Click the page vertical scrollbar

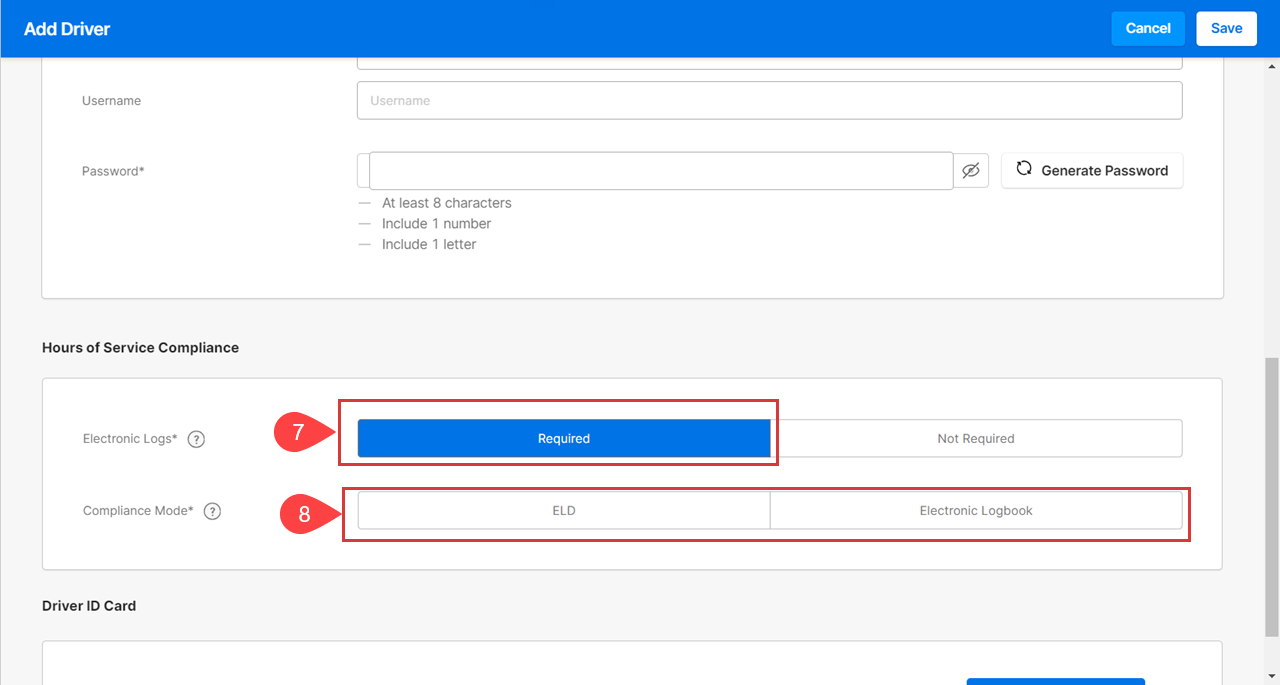(x=1271, y=497)
